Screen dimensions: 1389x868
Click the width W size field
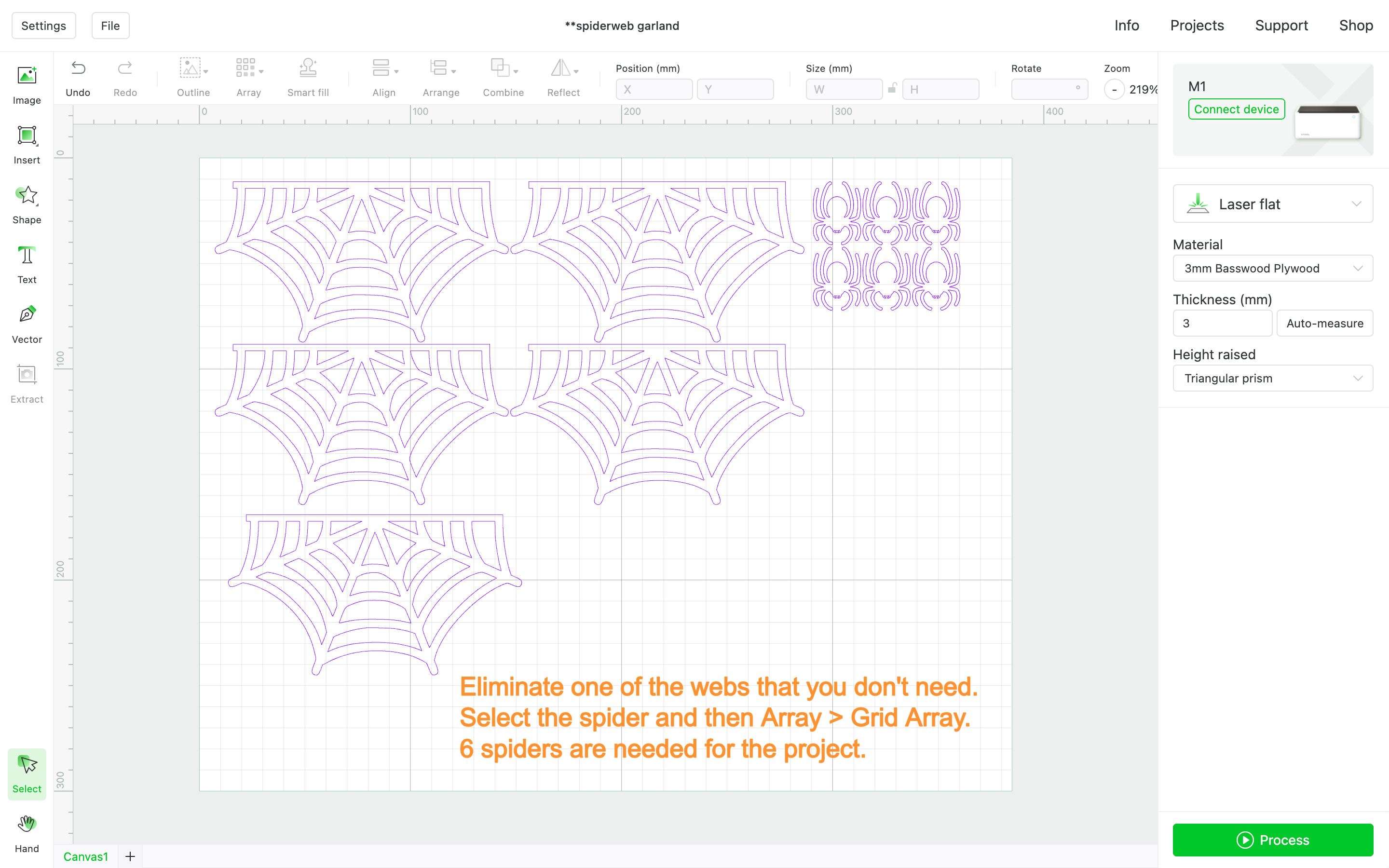click(844, 90)
